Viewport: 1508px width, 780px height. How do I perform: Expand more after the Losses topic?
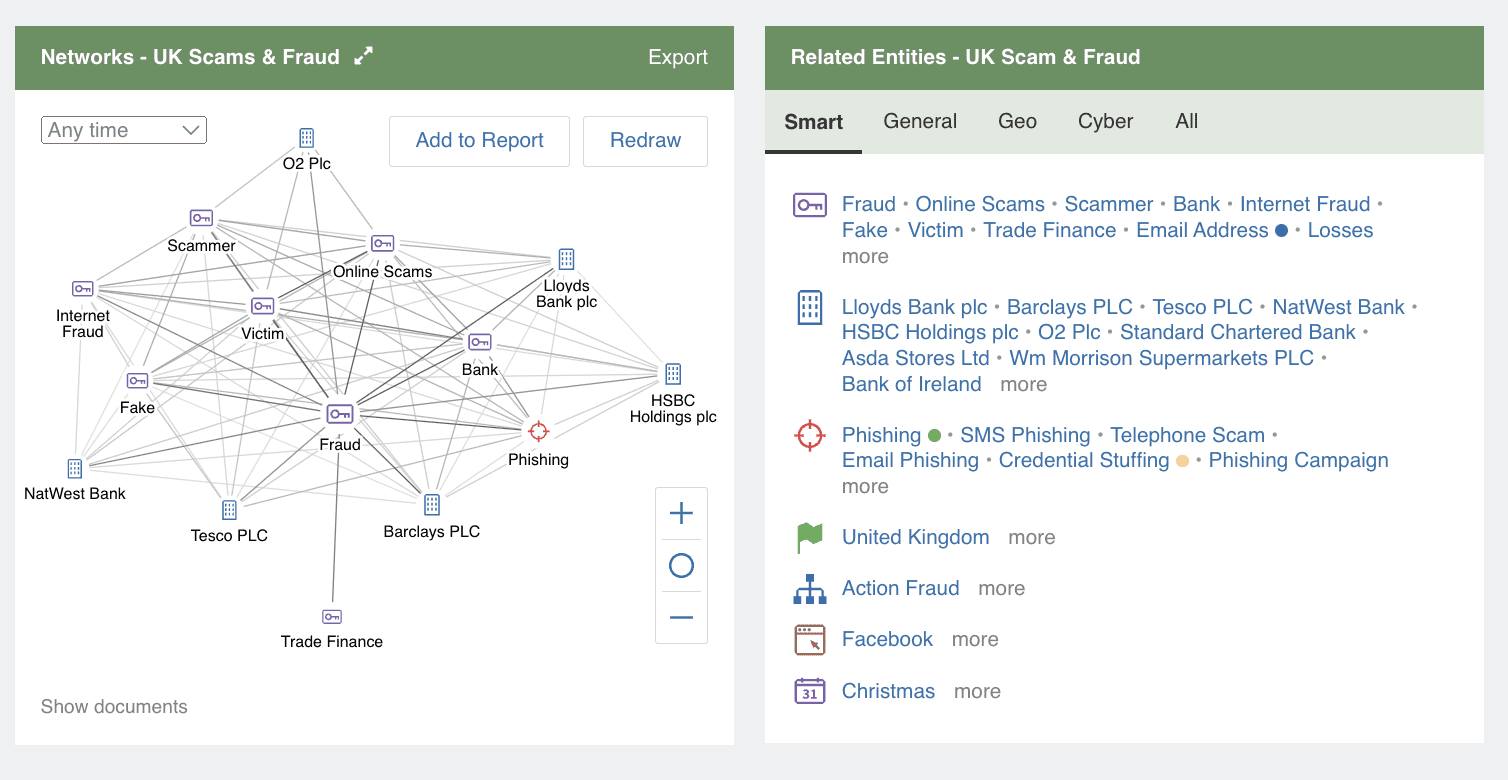pyautogui.click(x=865, y=256)
